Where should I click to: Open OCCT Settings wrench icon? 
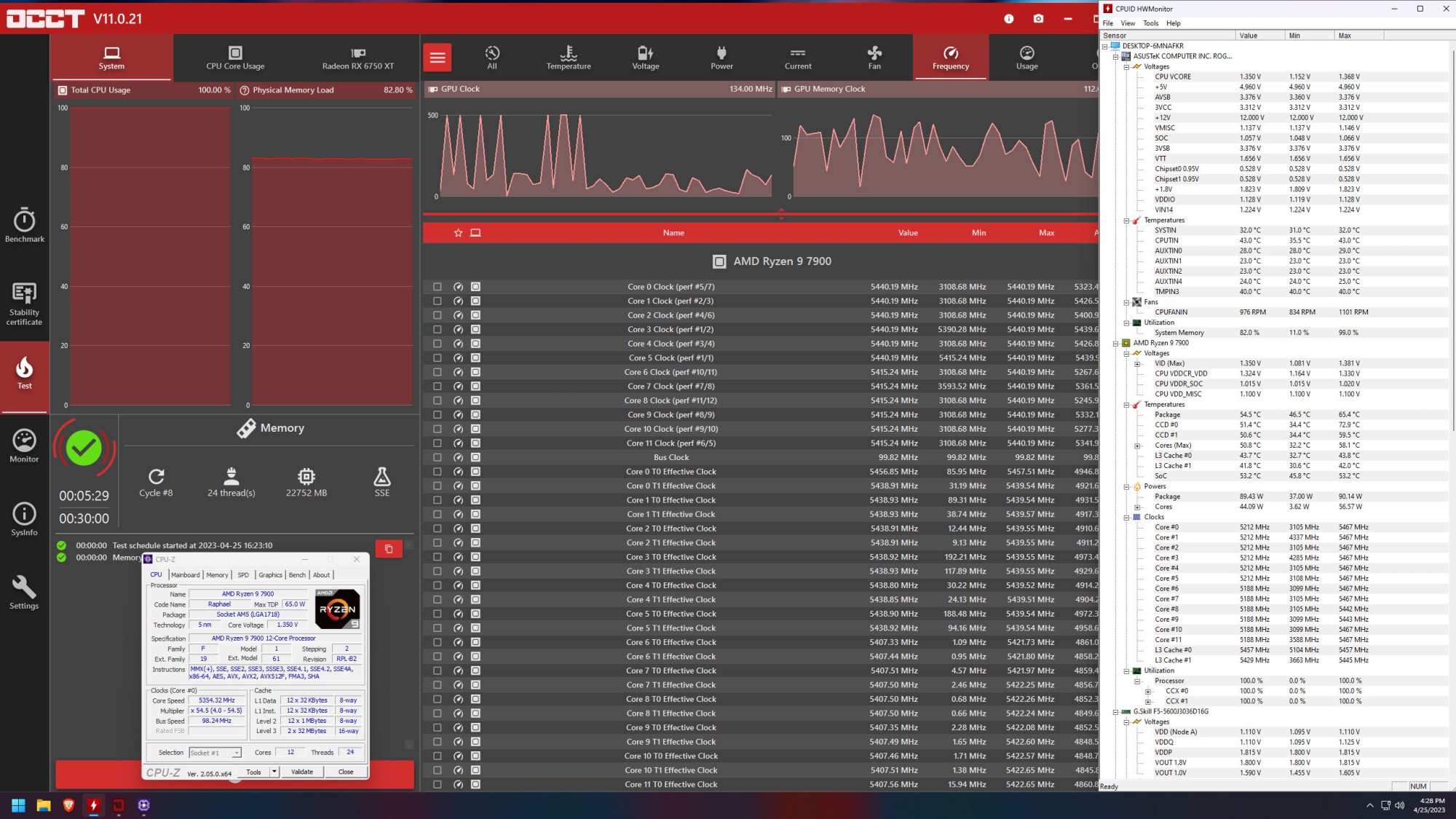click(25, 593)
